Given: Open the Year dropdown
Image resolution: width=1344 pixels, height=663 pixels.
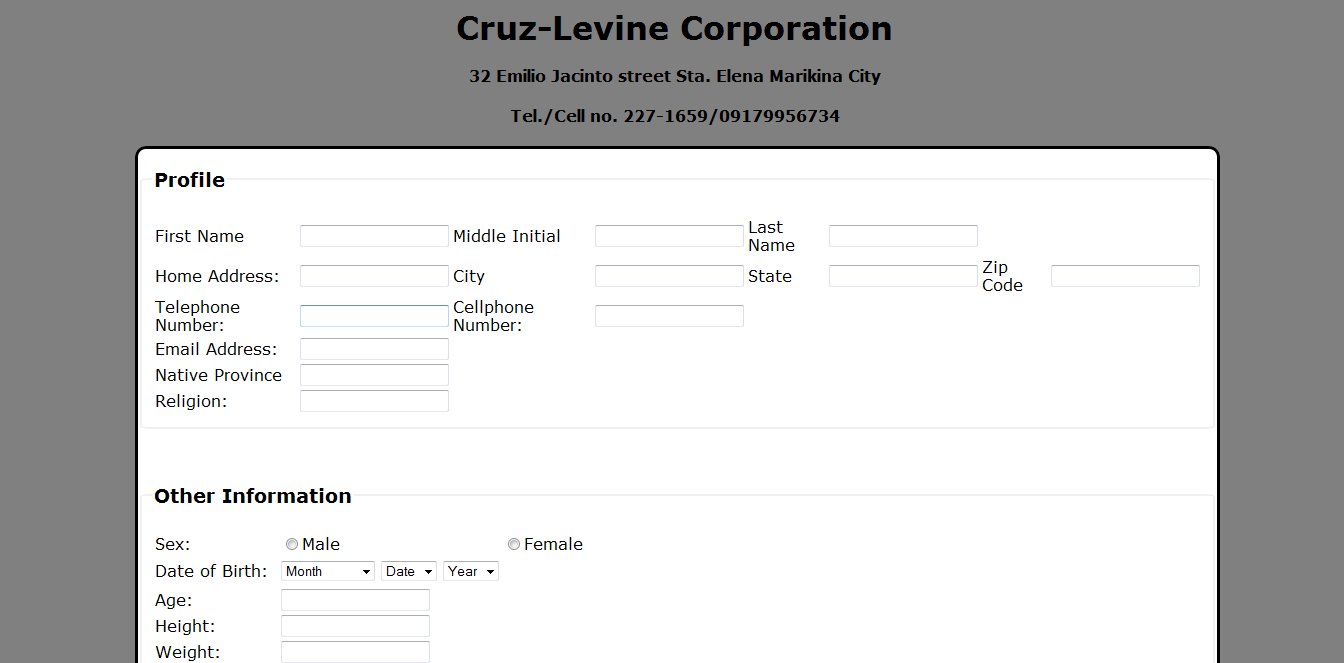Looking at the screenshot, I should (x=471, y=571).
